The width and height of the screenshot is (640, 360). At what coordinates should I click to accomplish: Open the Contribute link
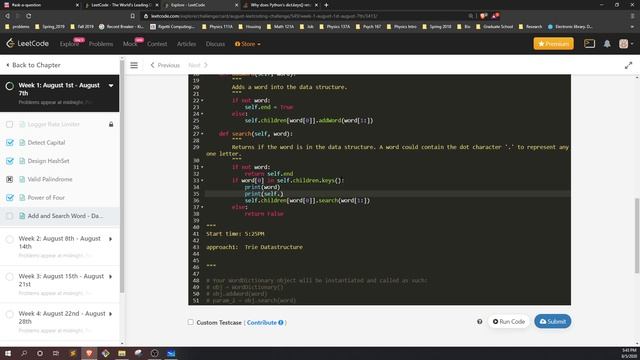[265, 322]
